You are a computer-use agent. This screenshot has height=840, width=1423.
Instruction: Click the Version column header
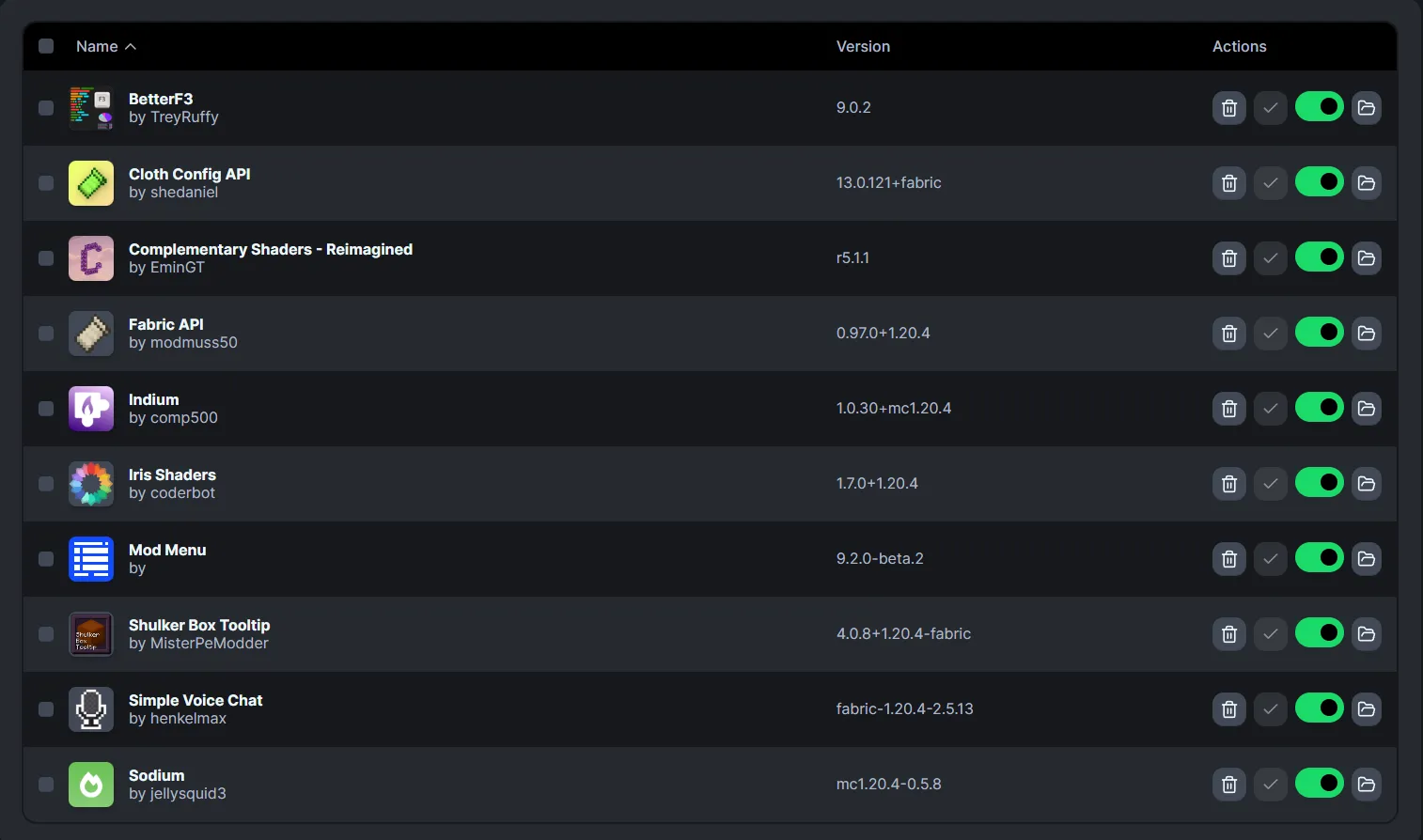point(863,46)
